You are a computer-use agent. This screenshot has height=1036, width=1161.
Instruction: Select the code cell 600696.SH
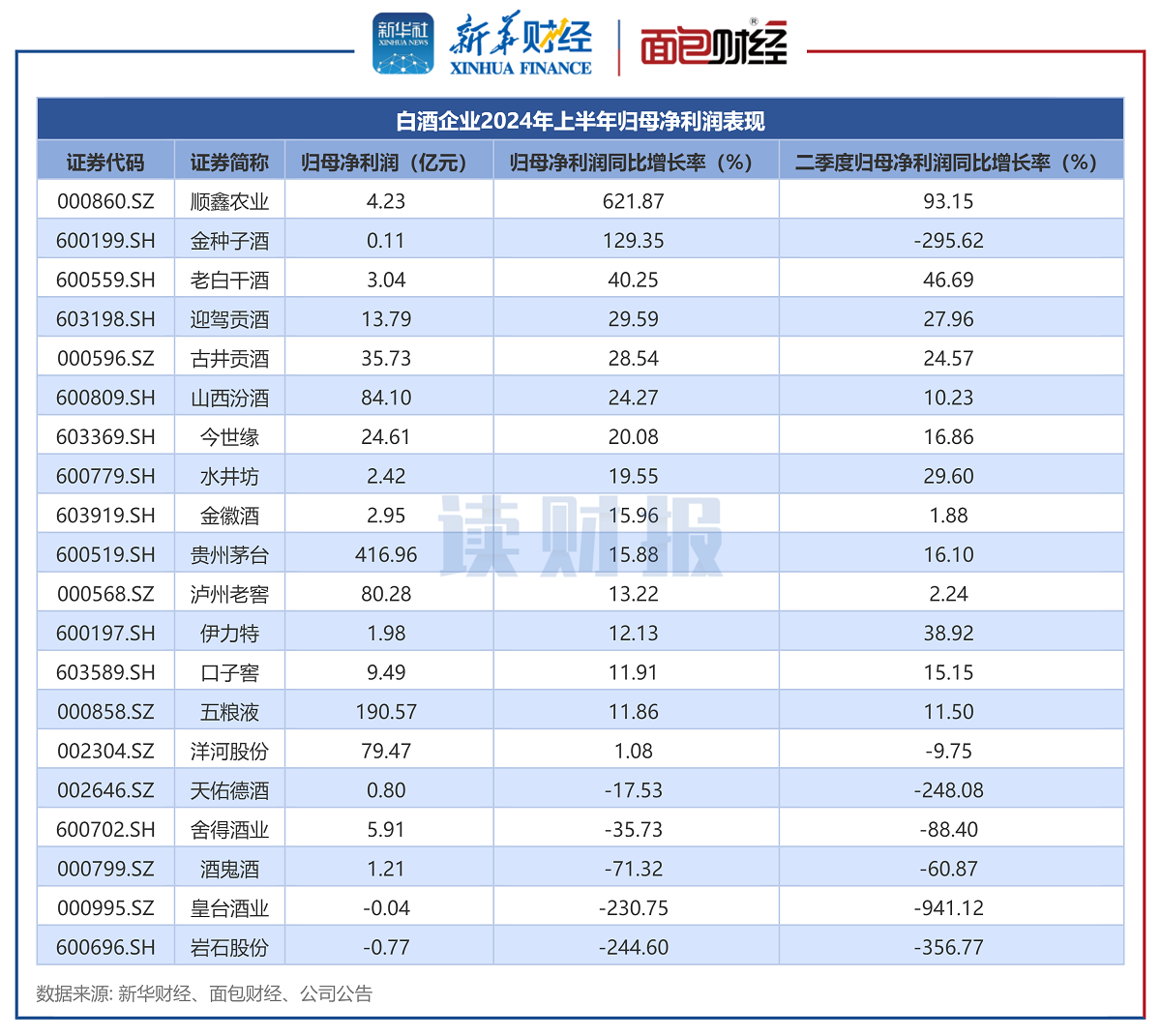(x=105, y=947)
